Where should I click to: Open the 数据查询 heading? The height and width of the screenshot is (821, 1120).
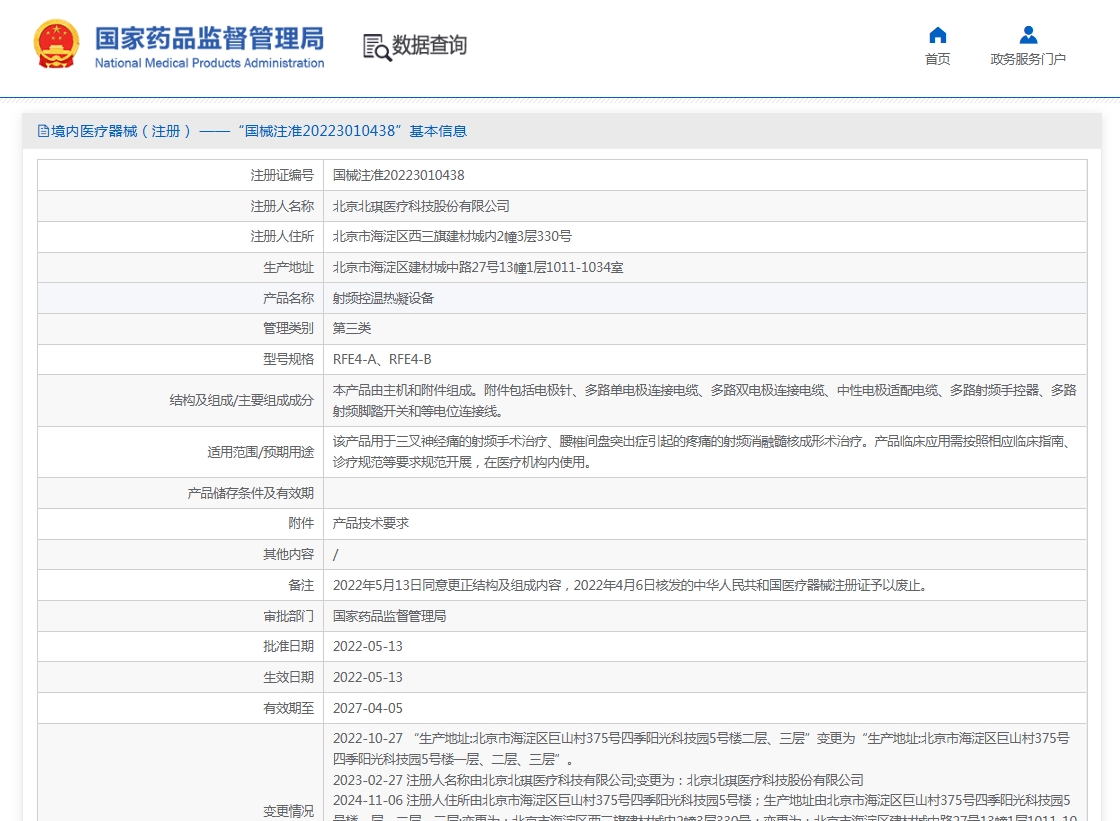tap(429, 45)
